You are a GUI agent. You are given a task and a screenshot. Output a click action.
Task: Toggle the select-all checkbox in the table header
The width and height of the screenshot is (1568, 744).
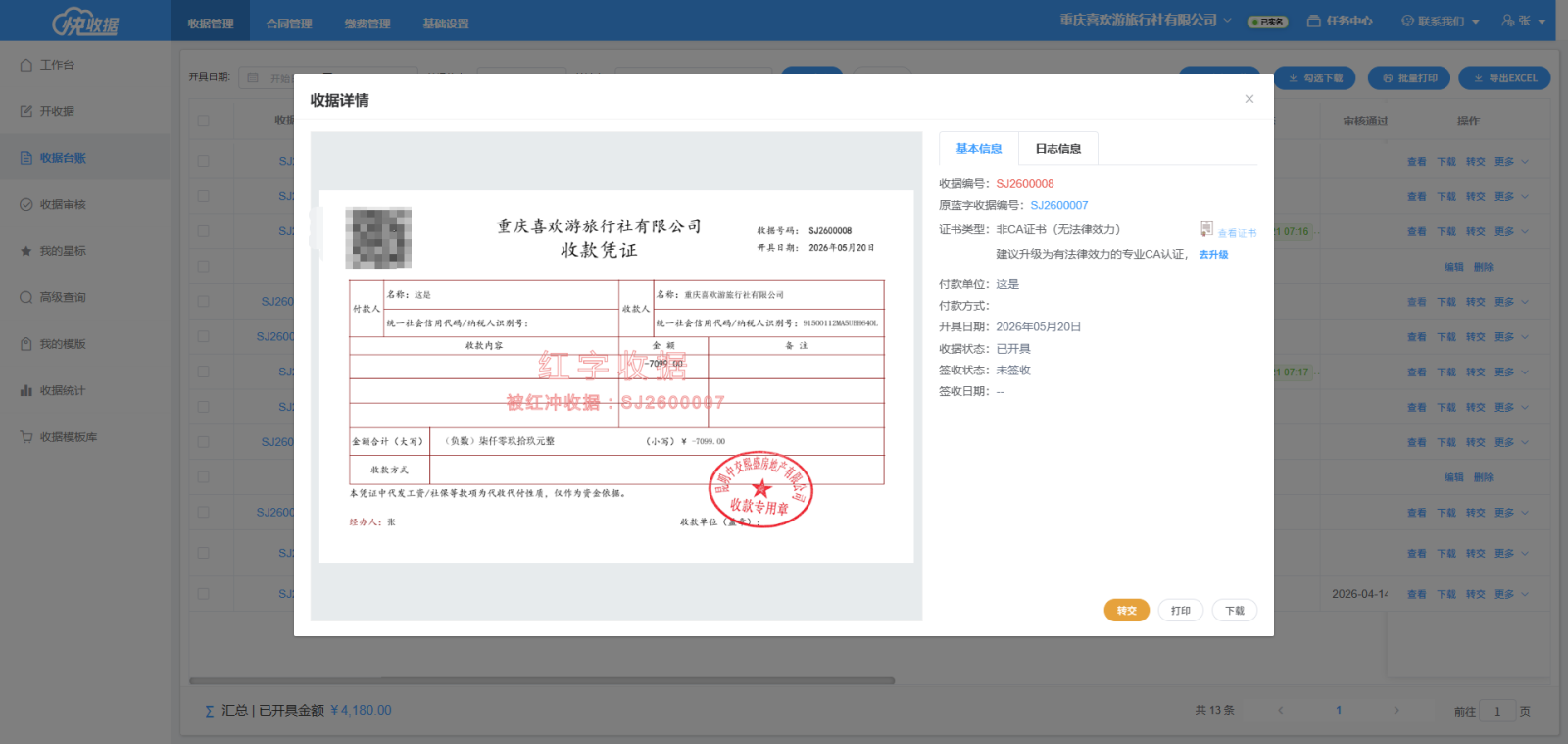tap(203, 121)
